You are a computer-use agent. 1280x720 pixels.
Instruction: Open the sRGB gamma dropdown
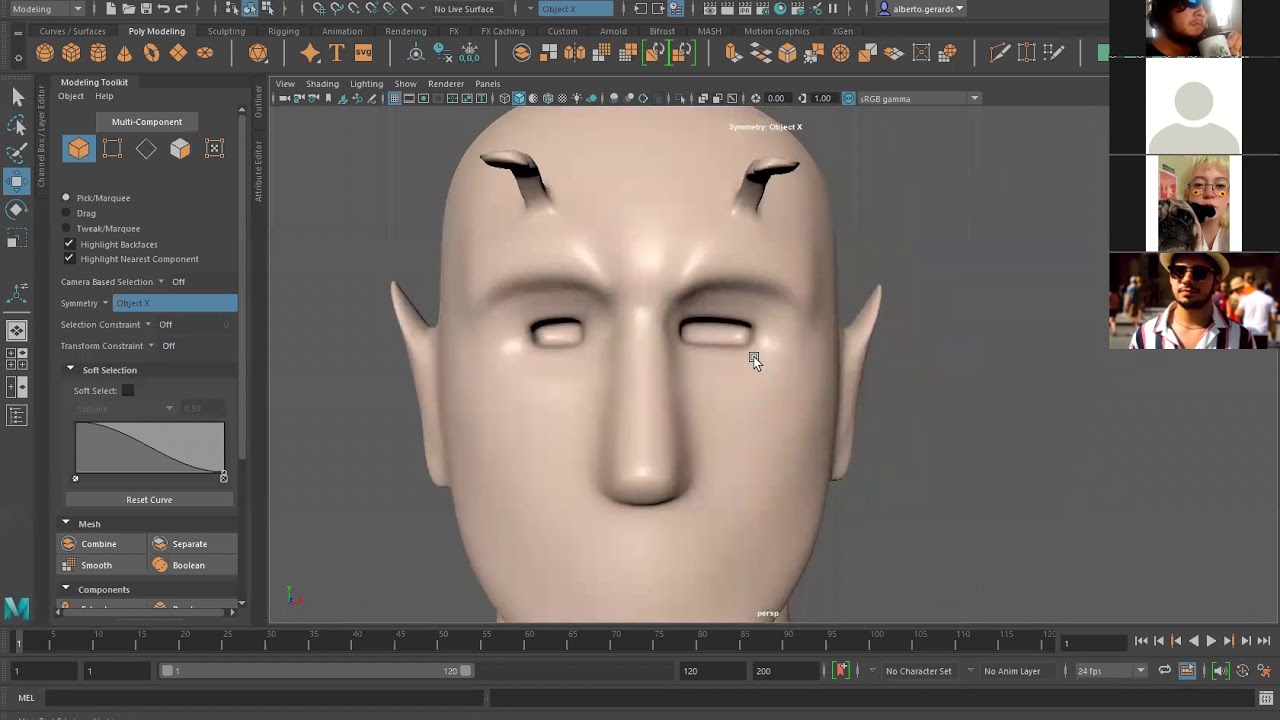(919, 98)
